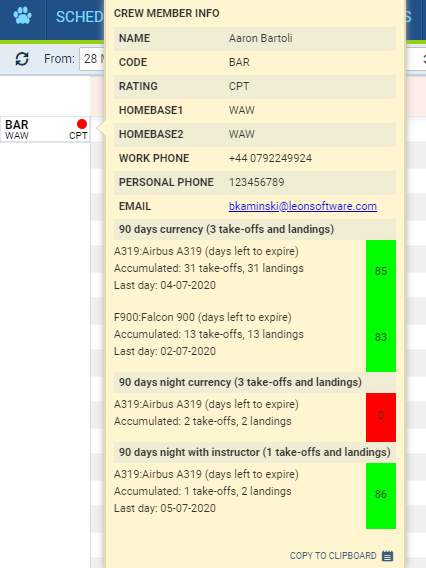This screenshot has height=568, width=426.
Task: Click Accumulated: 13 take-offs, 13 landings
Action: [x=209, y=334]
